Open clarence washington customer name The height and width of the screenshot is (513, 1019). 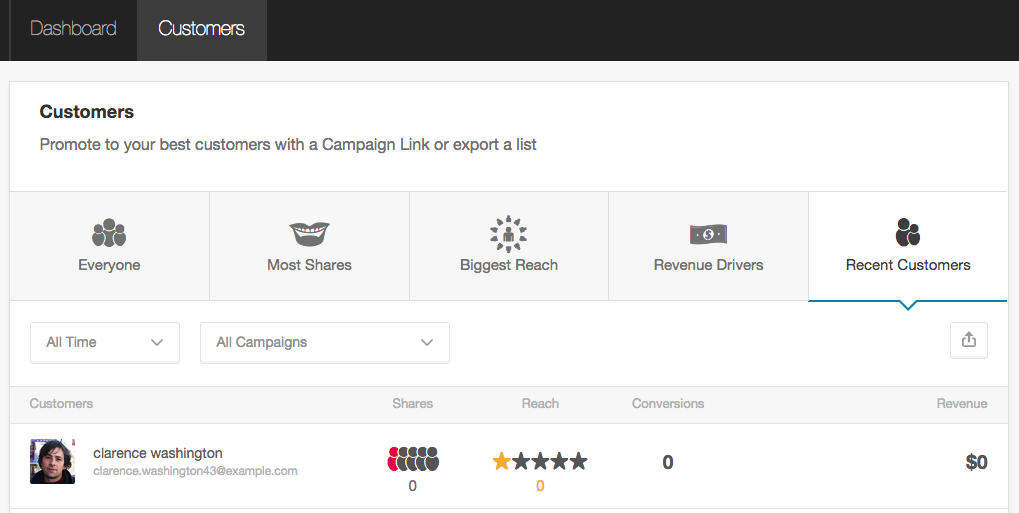(x=158, y=453)
